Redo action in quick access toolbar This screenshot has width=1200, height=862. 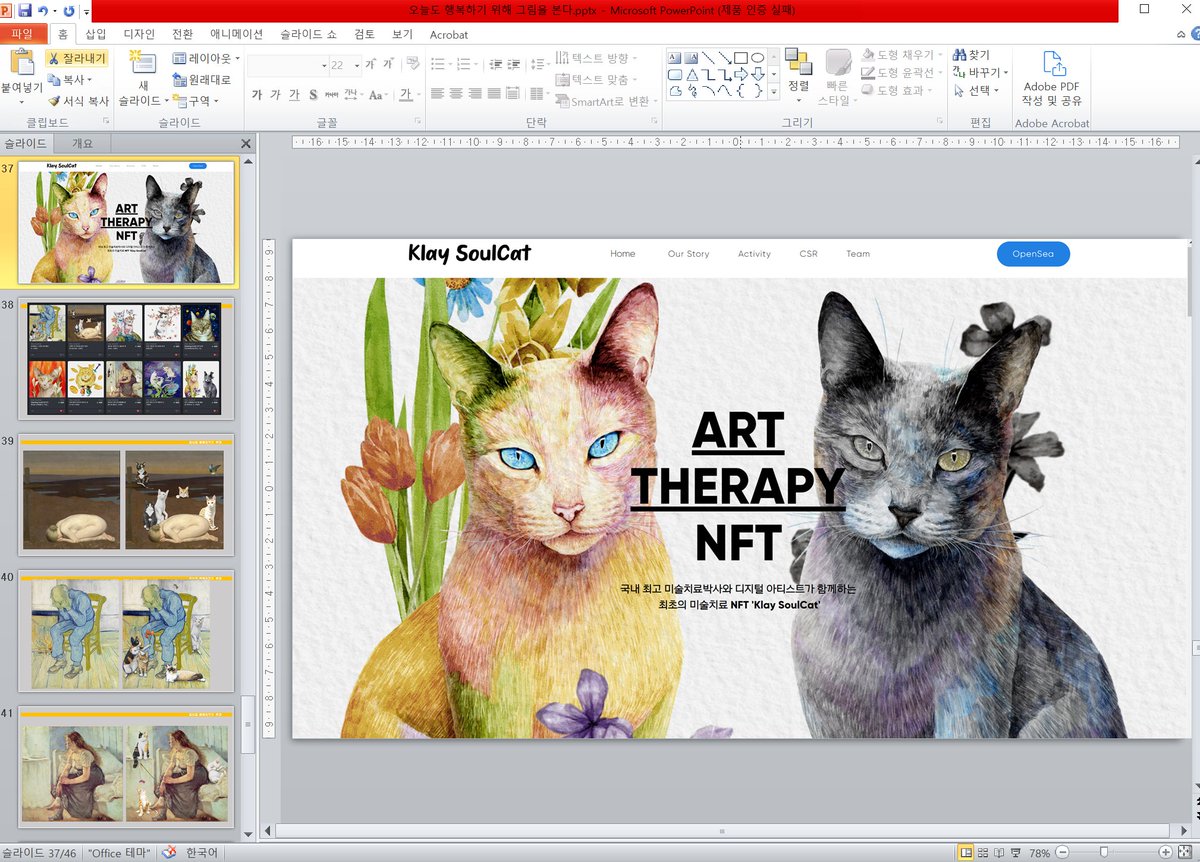click(68, 11)
